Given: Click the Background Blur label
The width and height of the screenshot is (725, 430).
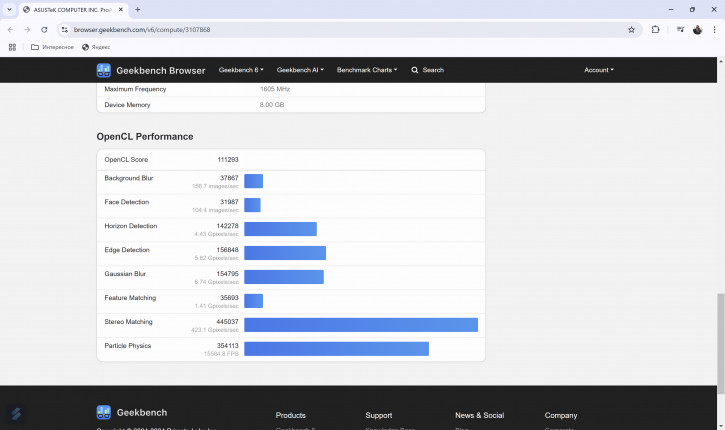Looking at the screenshot, I should 129,178.
